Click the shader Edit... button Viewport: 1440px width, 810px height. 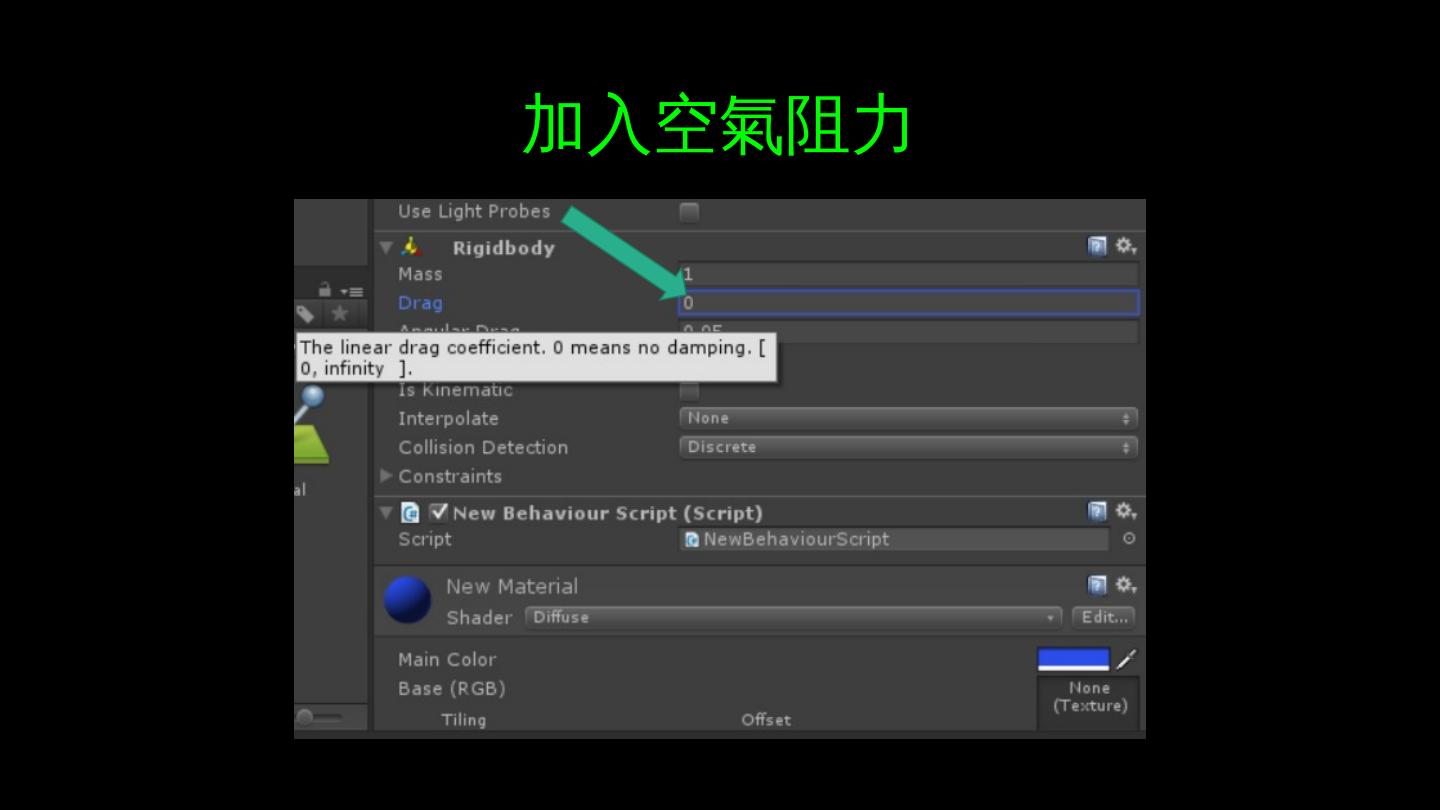click(1104, 617)
